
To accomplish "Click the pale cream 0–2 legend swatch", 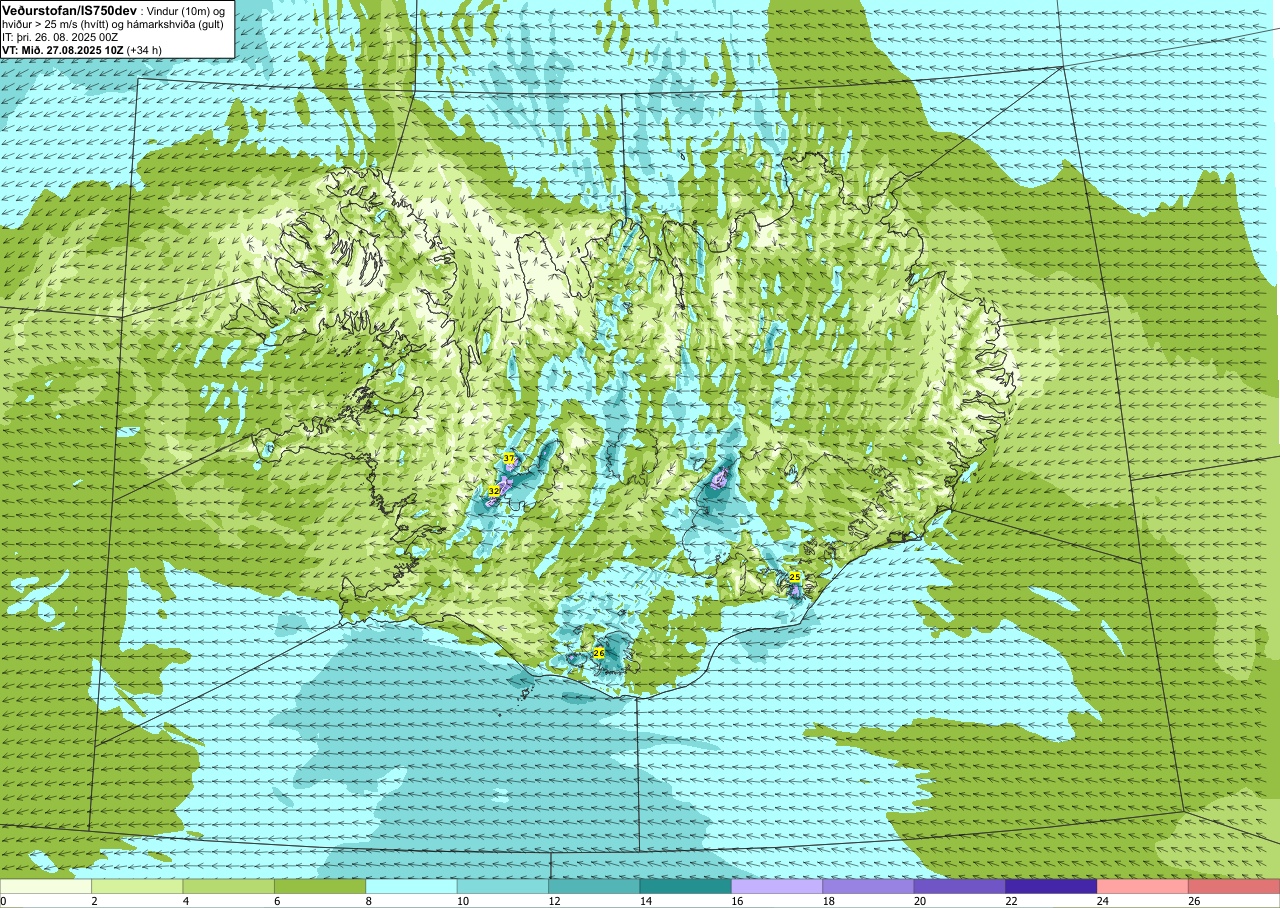I will (x=46, y=887).
